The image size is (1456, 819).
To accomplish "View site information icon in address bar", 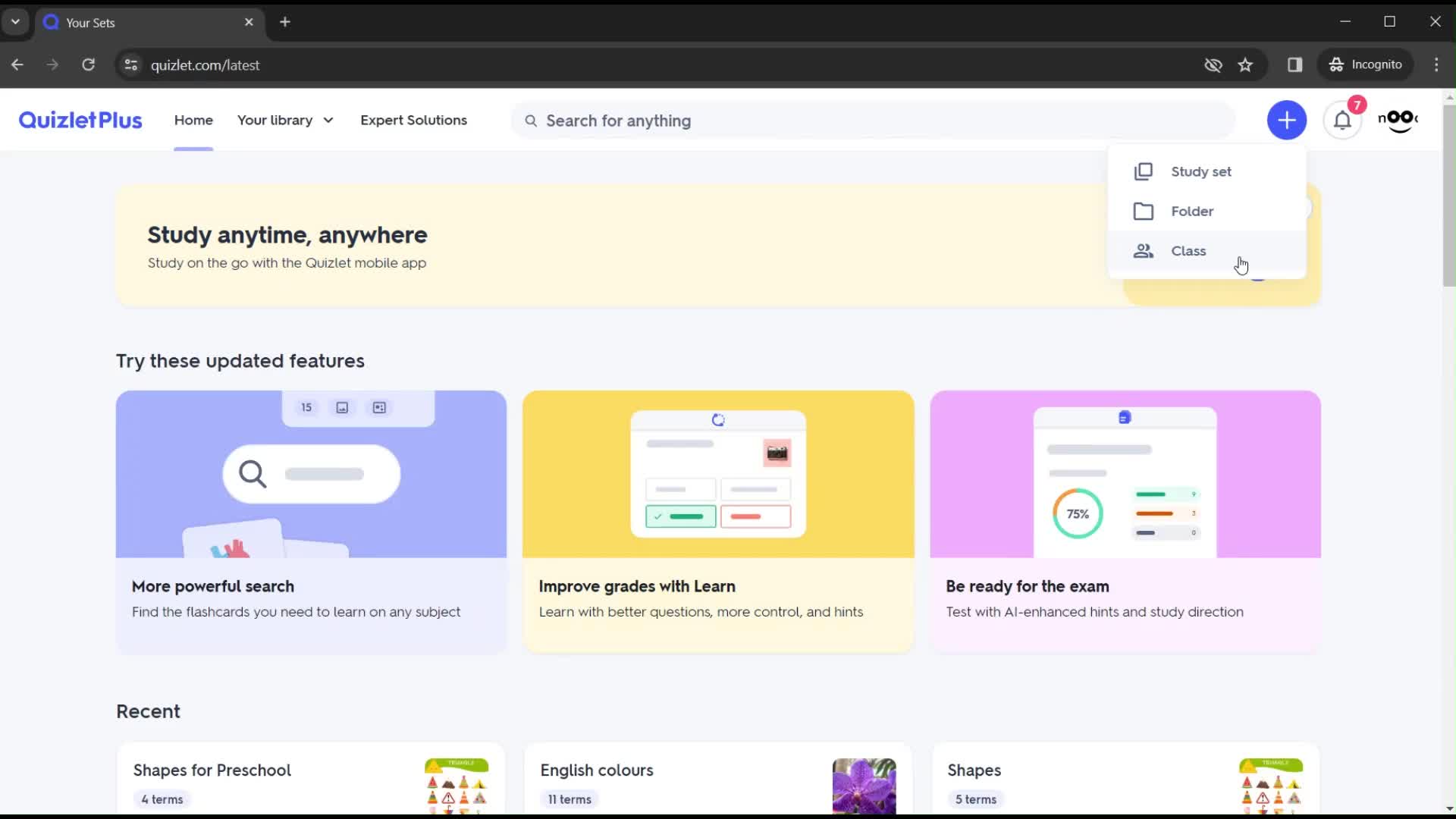I will pyautogui.click(x=130, y=64).
